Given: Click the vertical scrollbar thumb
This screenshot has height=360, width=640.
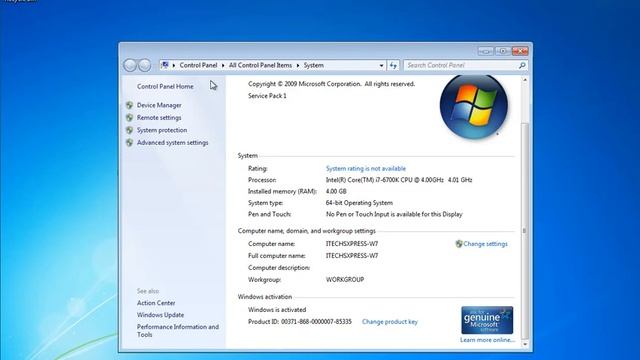Looking at the screenshot, I should [525, 231].
